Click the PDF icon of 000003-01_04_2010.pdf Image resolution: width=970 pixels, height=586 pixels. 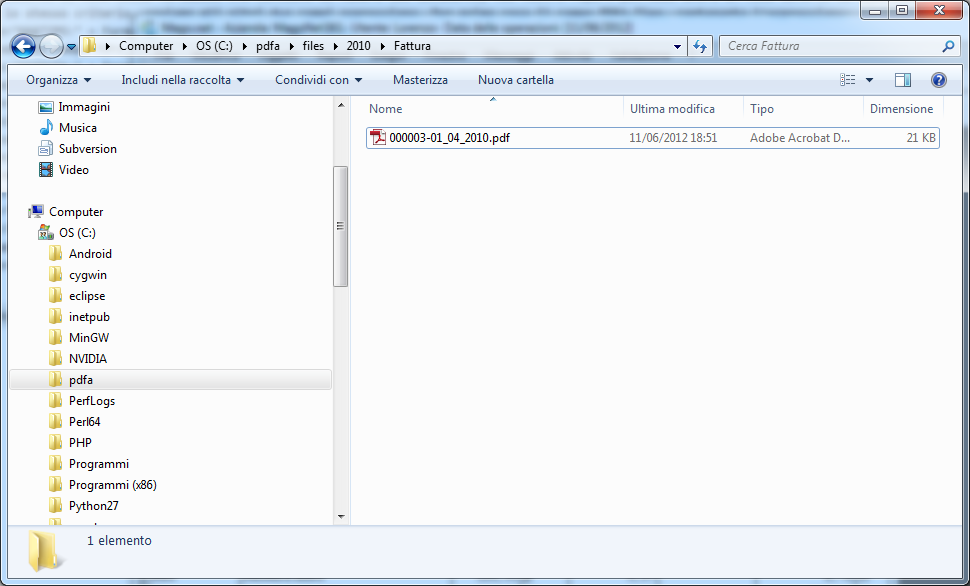(x=378, y=138)
